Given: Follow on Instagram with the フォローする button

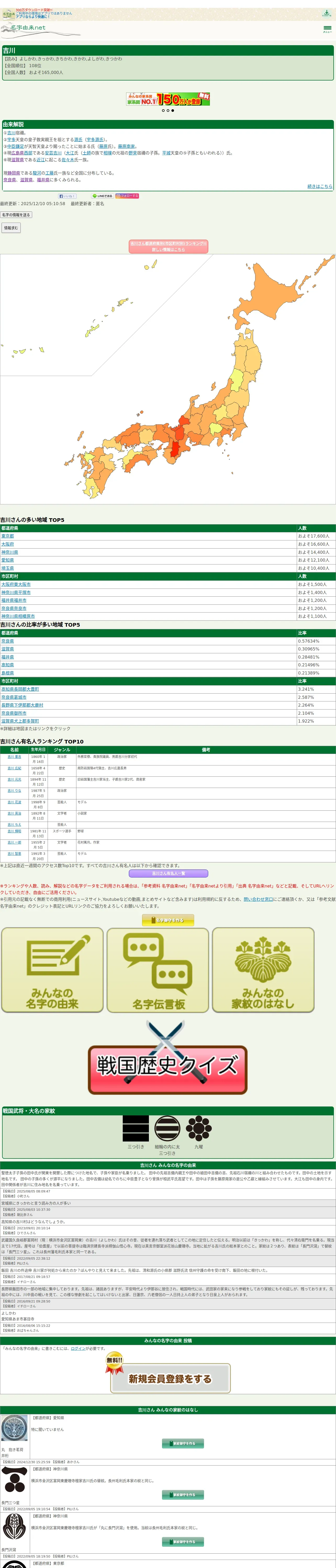Looking at the screenshot, I should tap(127, 196).
